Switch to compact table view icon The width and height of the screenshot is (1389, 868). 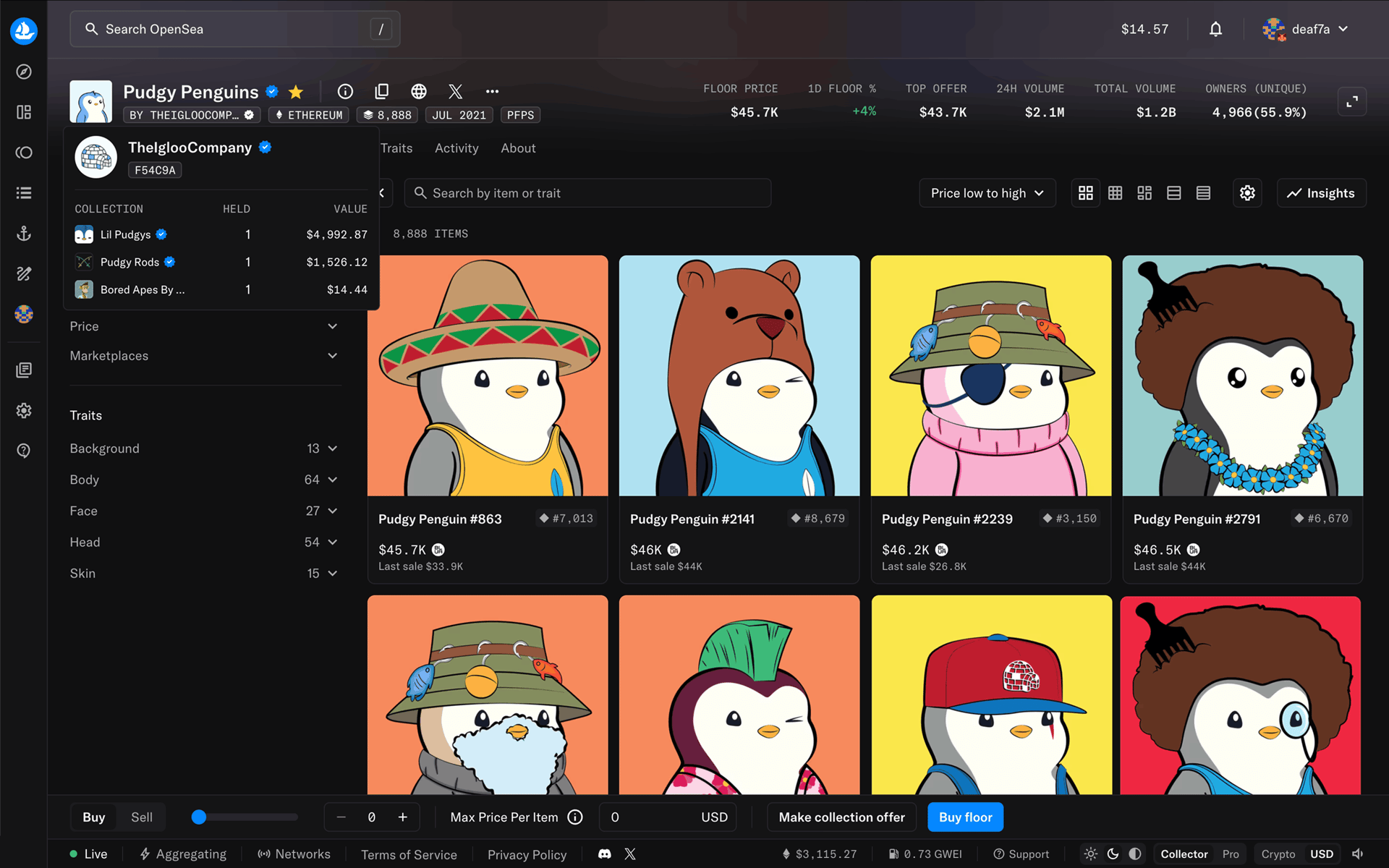tap(1203, 193)
